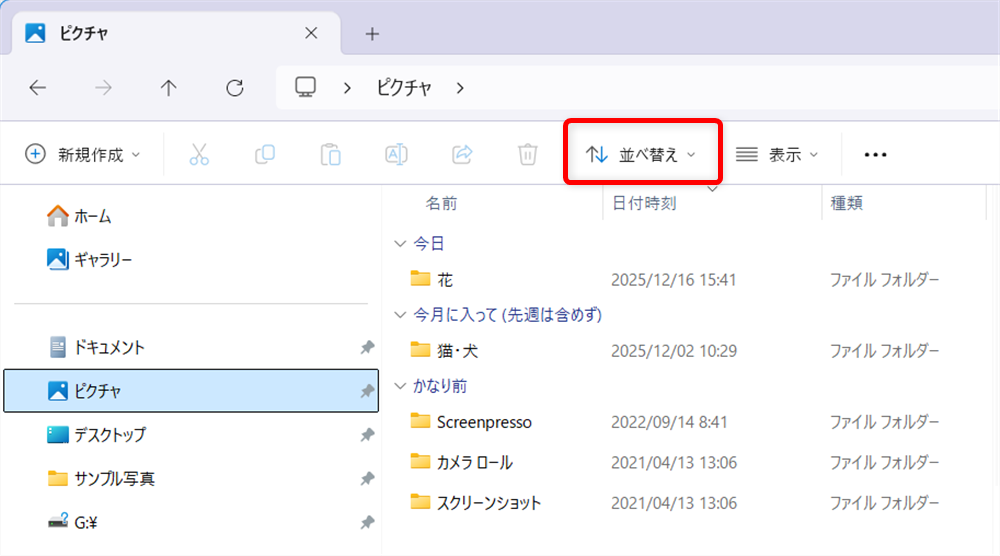This screenshot has width=1000, height=556.
Task: Click the PC monitor icon in address bar
Action: pyautogui.click(x=305, y=87)
